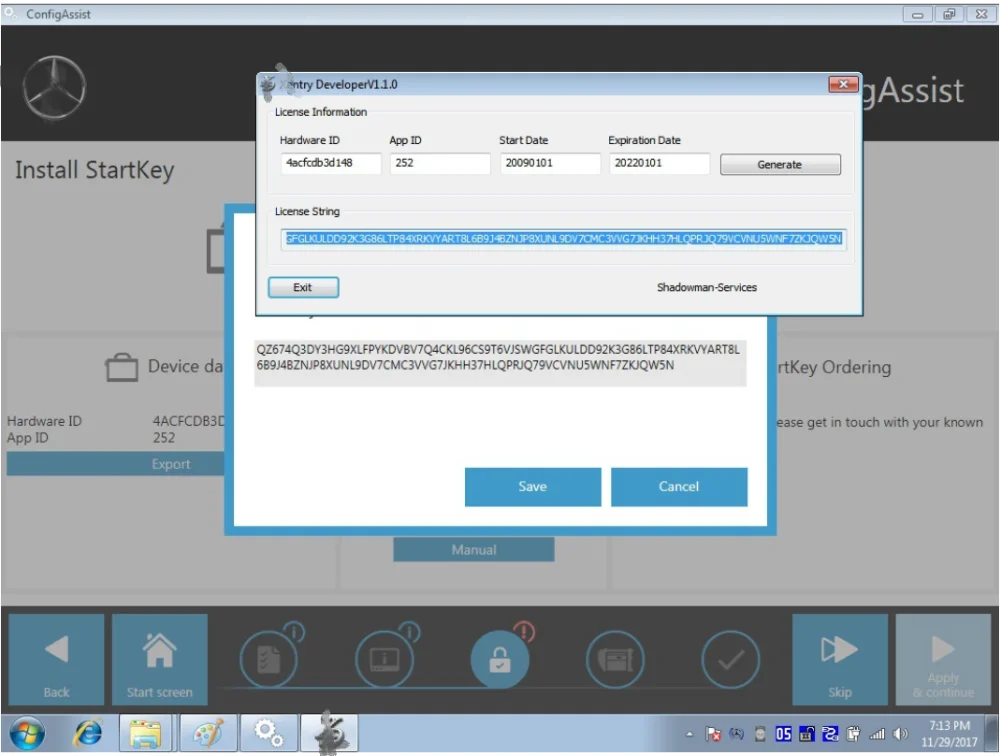Click the Hardware ID label in Device data
The height and width of the screenshot is (756, 1000).
click(x=45, y=421)
